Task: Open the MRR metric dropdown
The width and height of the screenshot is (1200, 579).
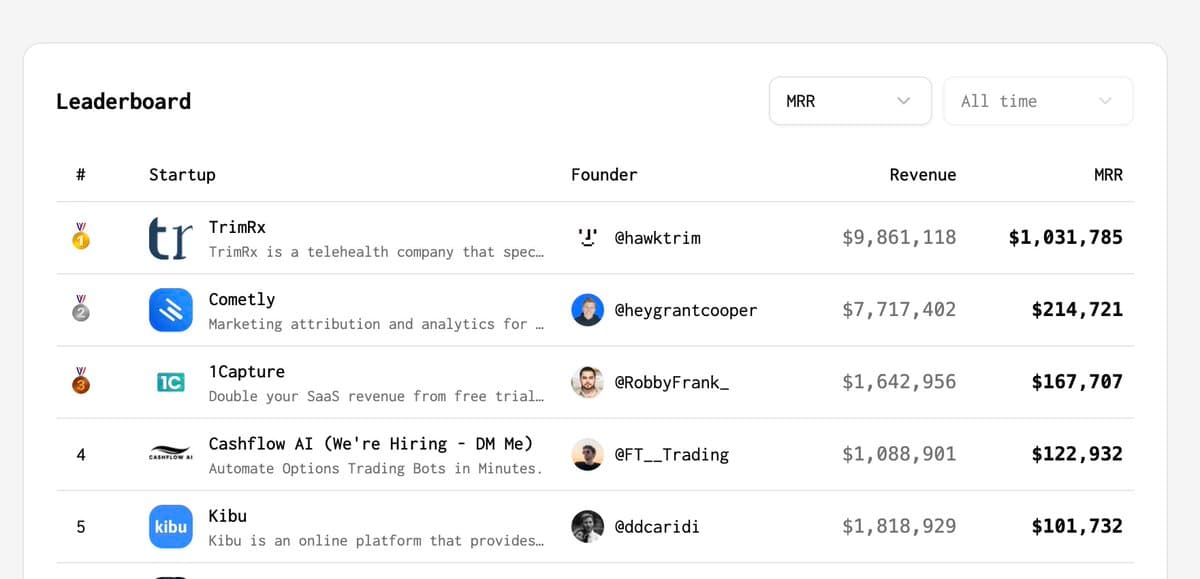Action: 850,101
